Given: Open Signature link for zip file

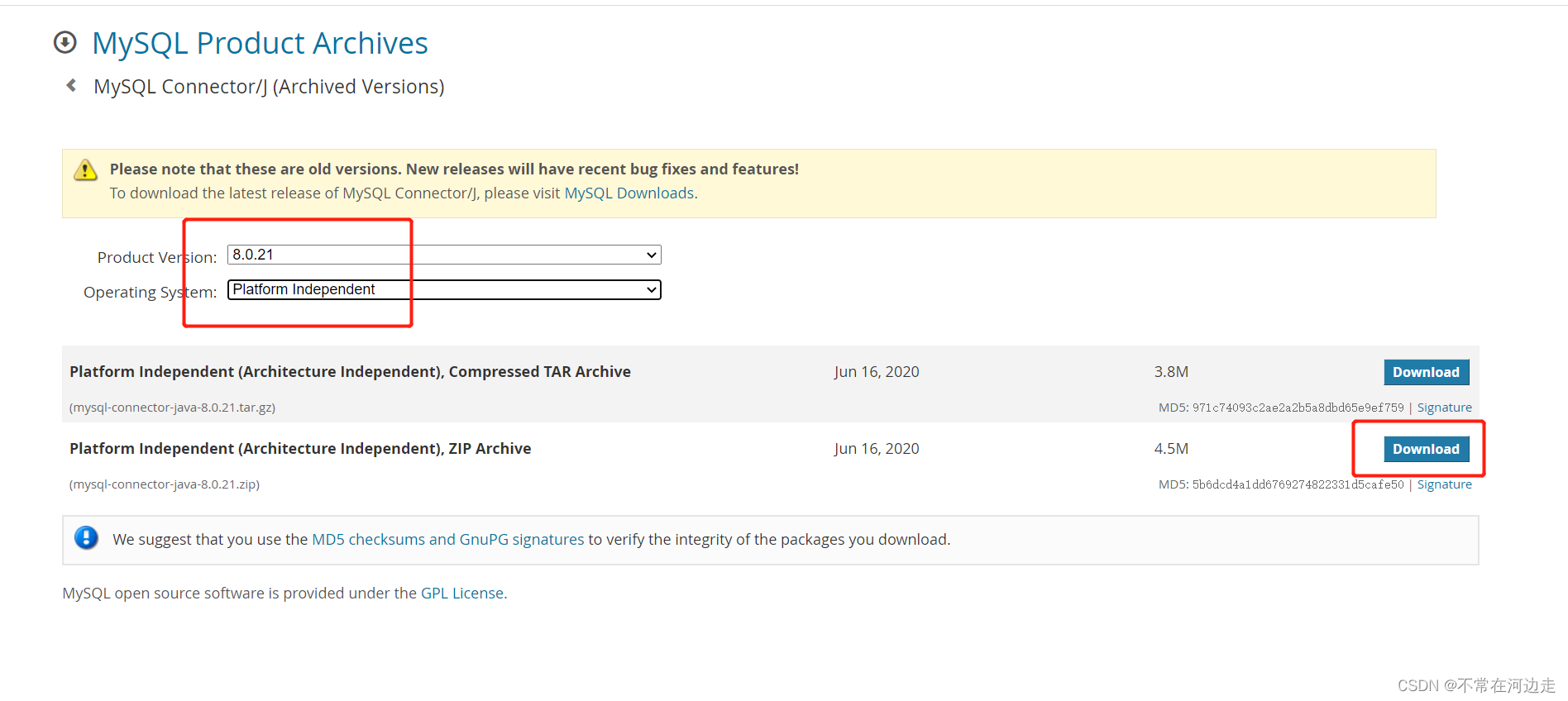Looking at the screenshot, I should click(x=1445, y=484).
